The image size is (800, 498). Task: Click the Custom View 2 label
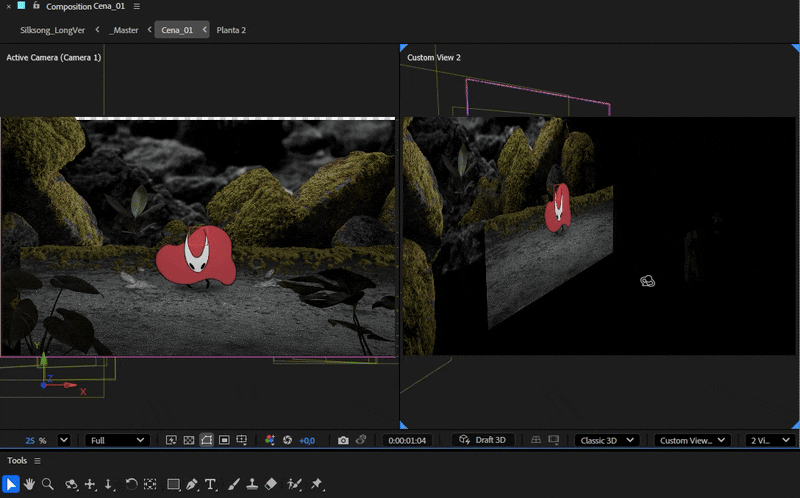coord(434,58)
